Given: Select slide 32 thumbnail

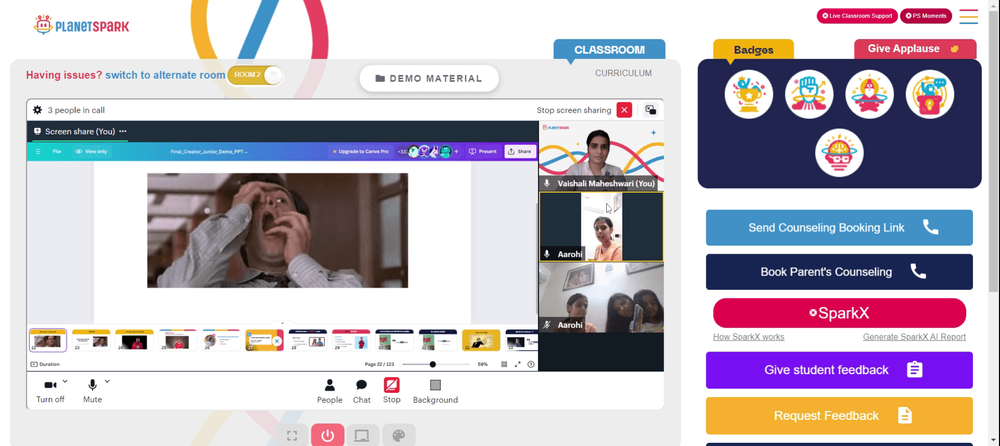Looking at the screenshot, I should (481, 341).
